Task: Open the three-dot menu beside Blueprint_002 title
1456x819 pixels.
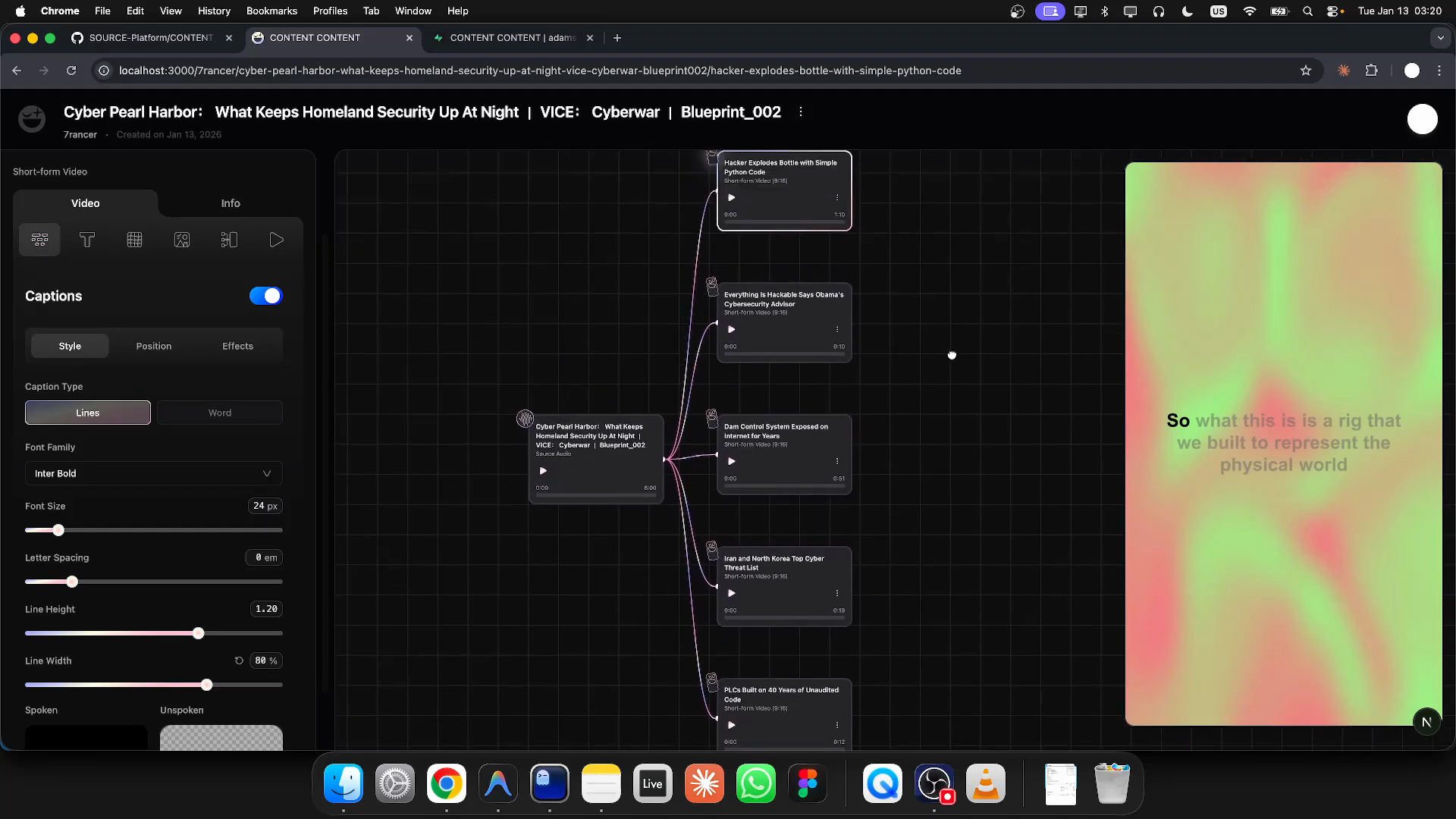Action: [x=801, y=111]
